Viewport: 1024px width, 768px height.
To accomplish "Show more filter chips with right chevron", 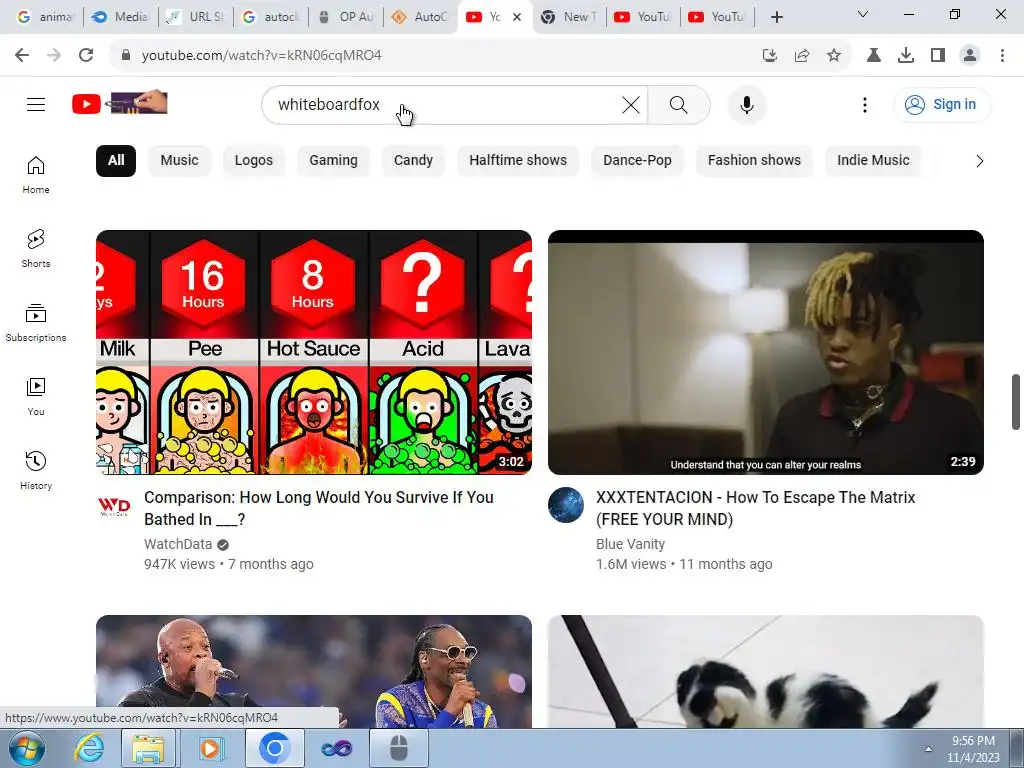I will pyautogui.click(x=979, y=161).
